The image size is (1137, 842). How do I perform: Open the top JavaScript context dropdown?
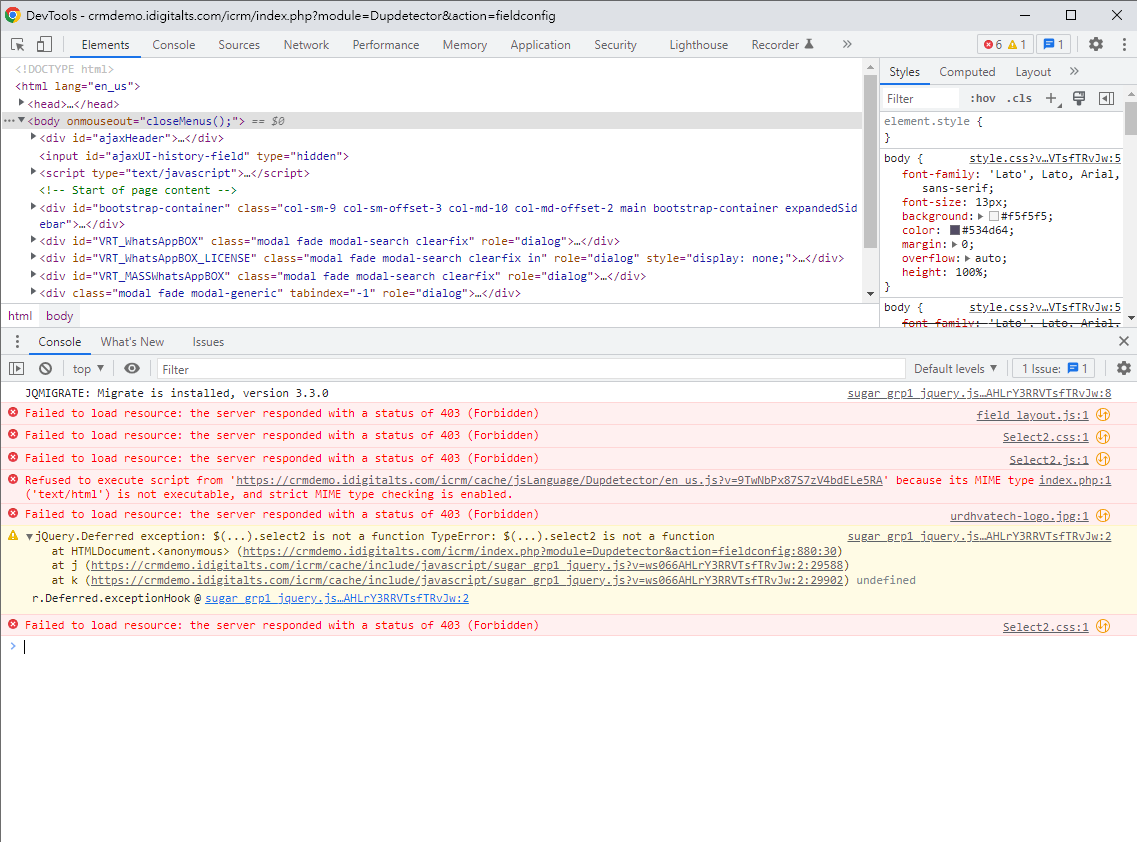[88, 368]
